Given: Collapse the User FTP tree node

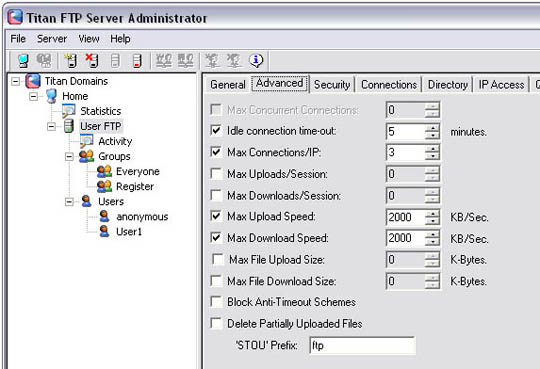Looking at the screenshot, I should click(51, 126).
